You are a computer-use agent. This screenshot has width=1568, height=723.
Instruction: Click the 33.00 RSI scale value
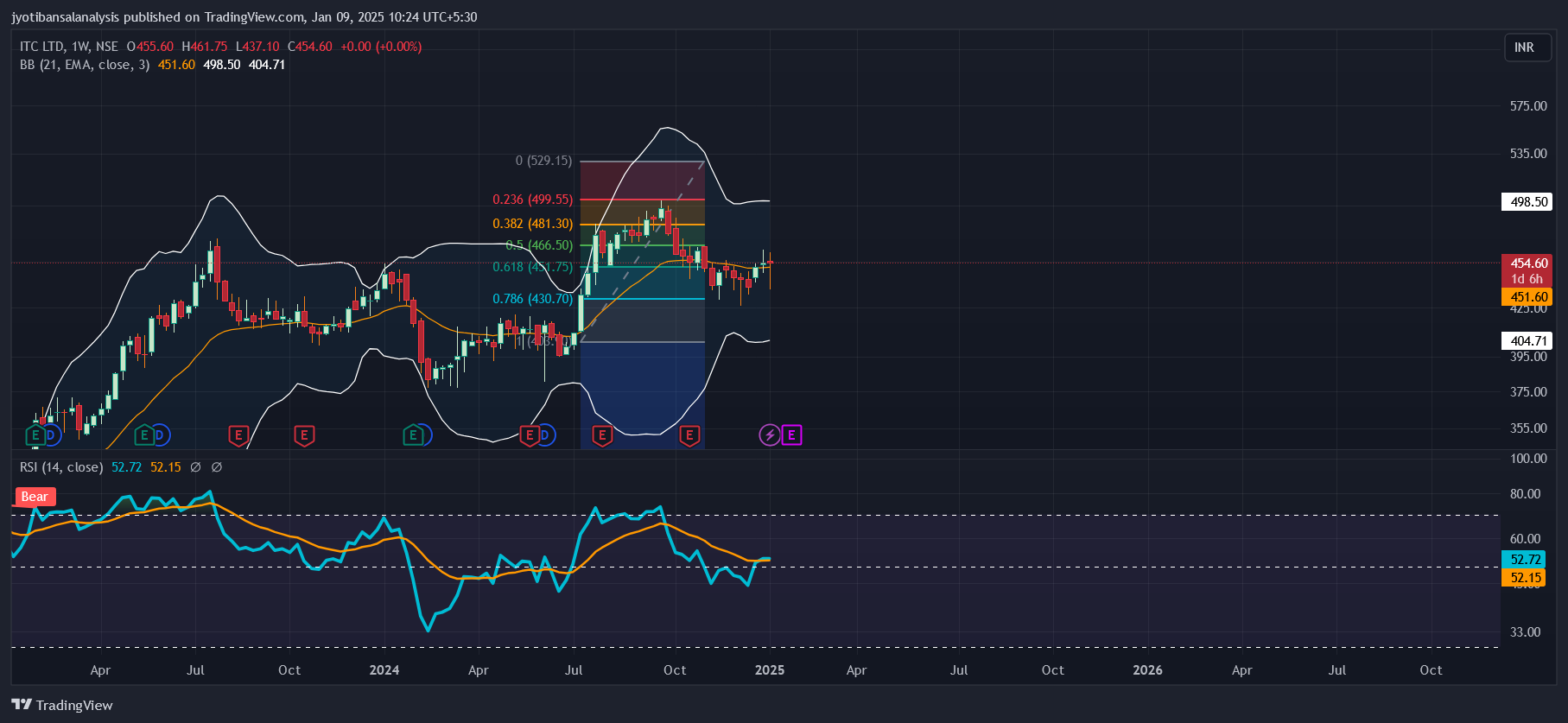[1525, 632]
